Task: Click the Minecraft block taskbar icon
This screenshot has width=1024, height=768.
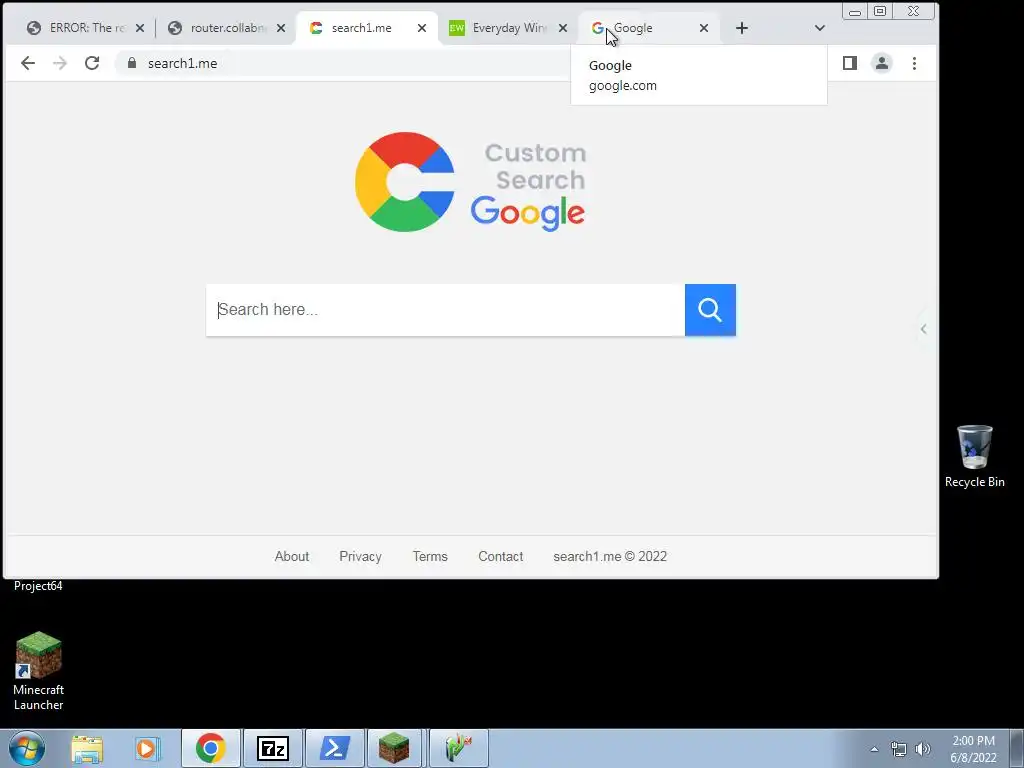Action: click(394, 748)
